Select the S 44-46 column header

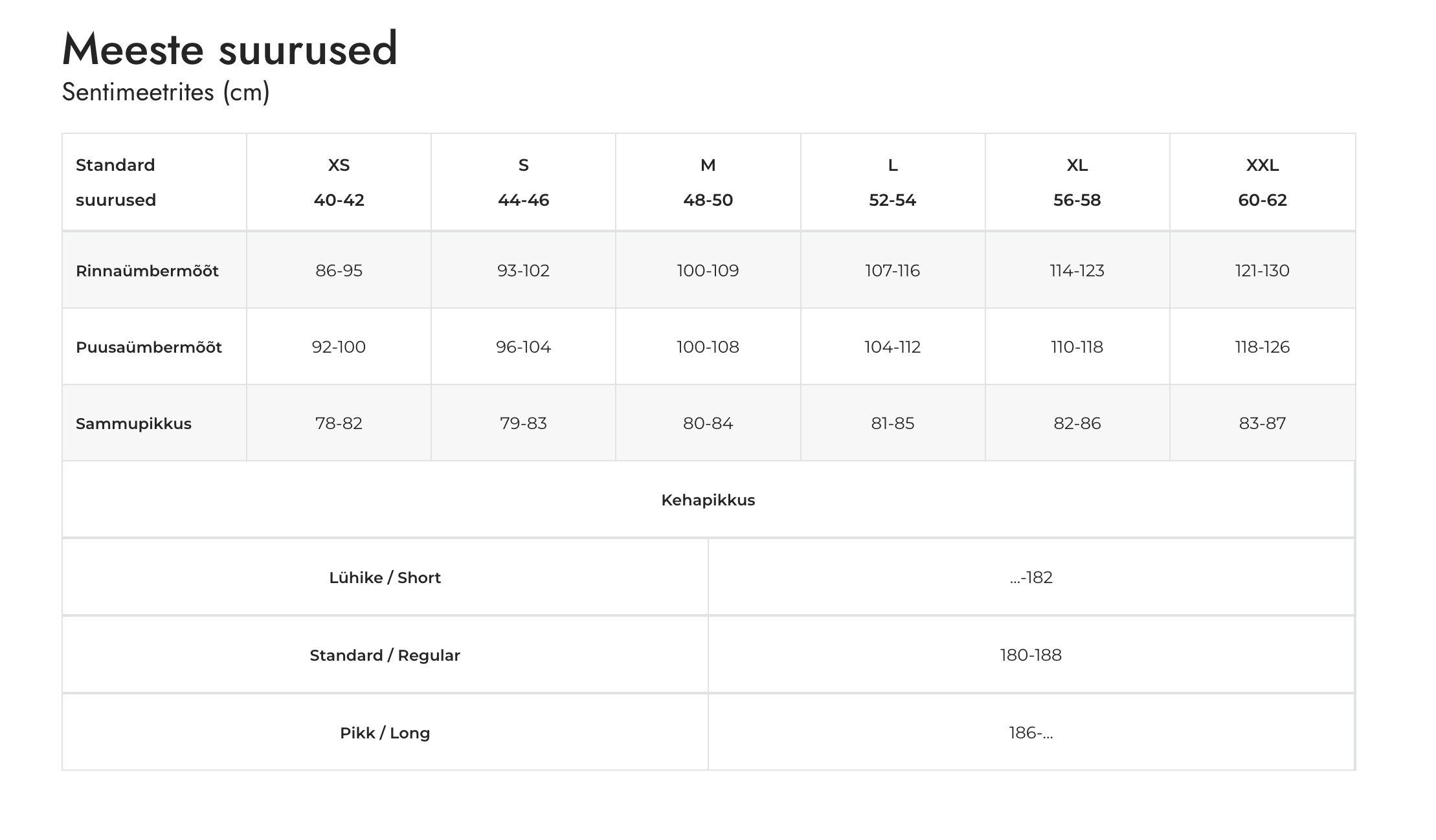tap(523, 182)
